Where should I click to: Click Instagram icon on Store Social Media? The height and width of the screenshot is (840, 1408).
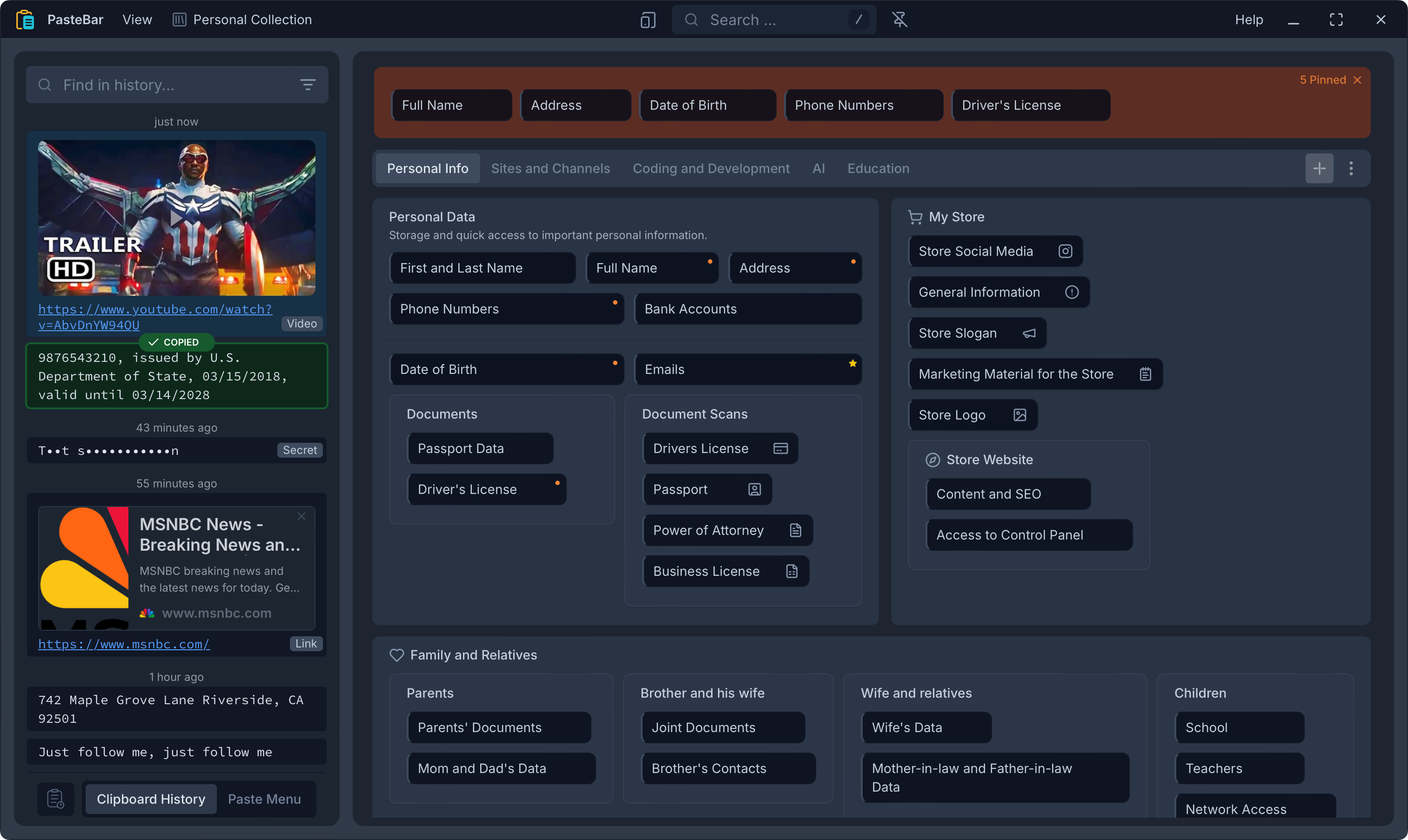click(1065, 251)
